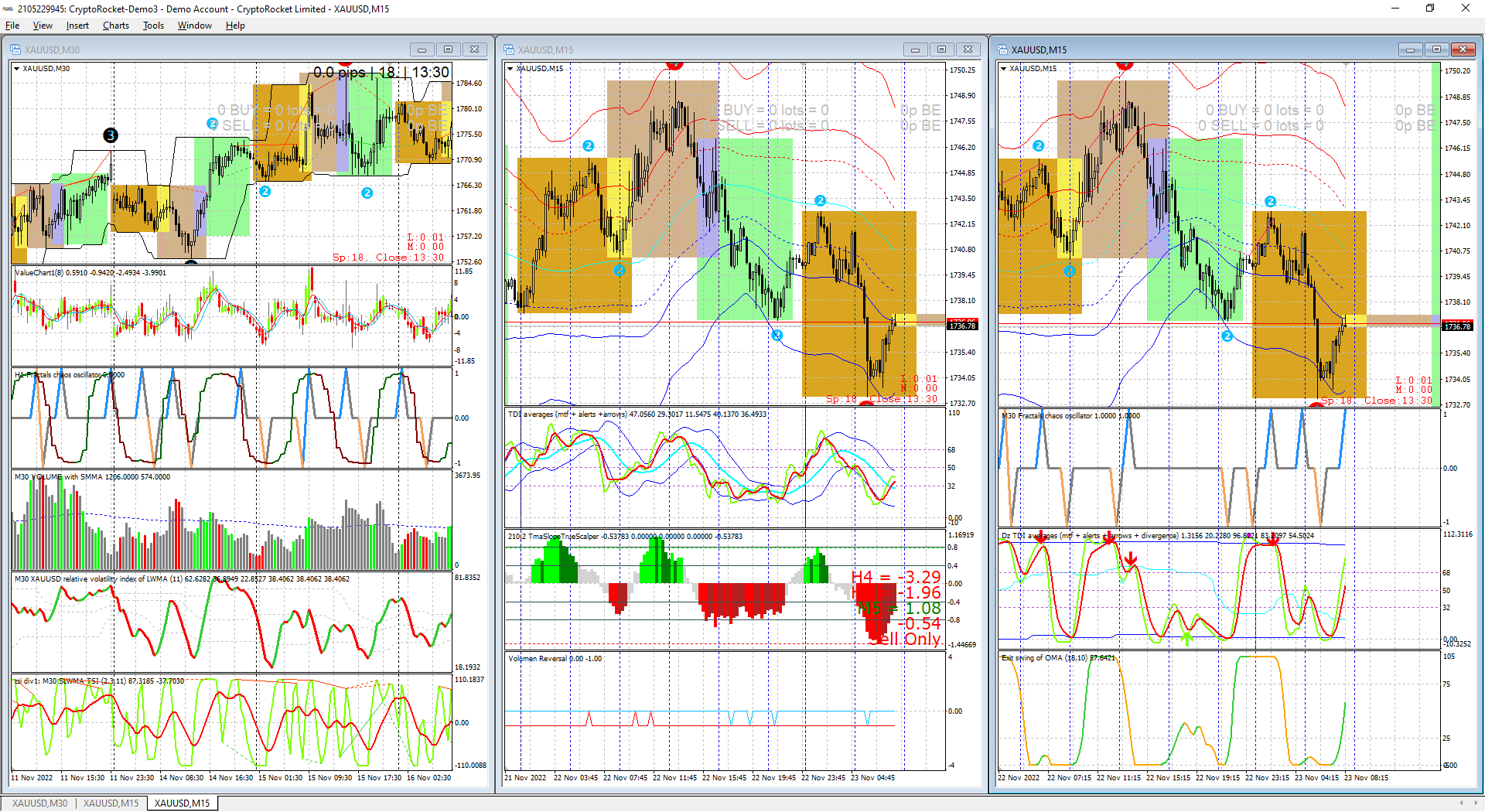Viewport: 1485px width, 812px height.
Task: Select the active XAUUSD,M15 bottom tab
Action: point(183,803)
